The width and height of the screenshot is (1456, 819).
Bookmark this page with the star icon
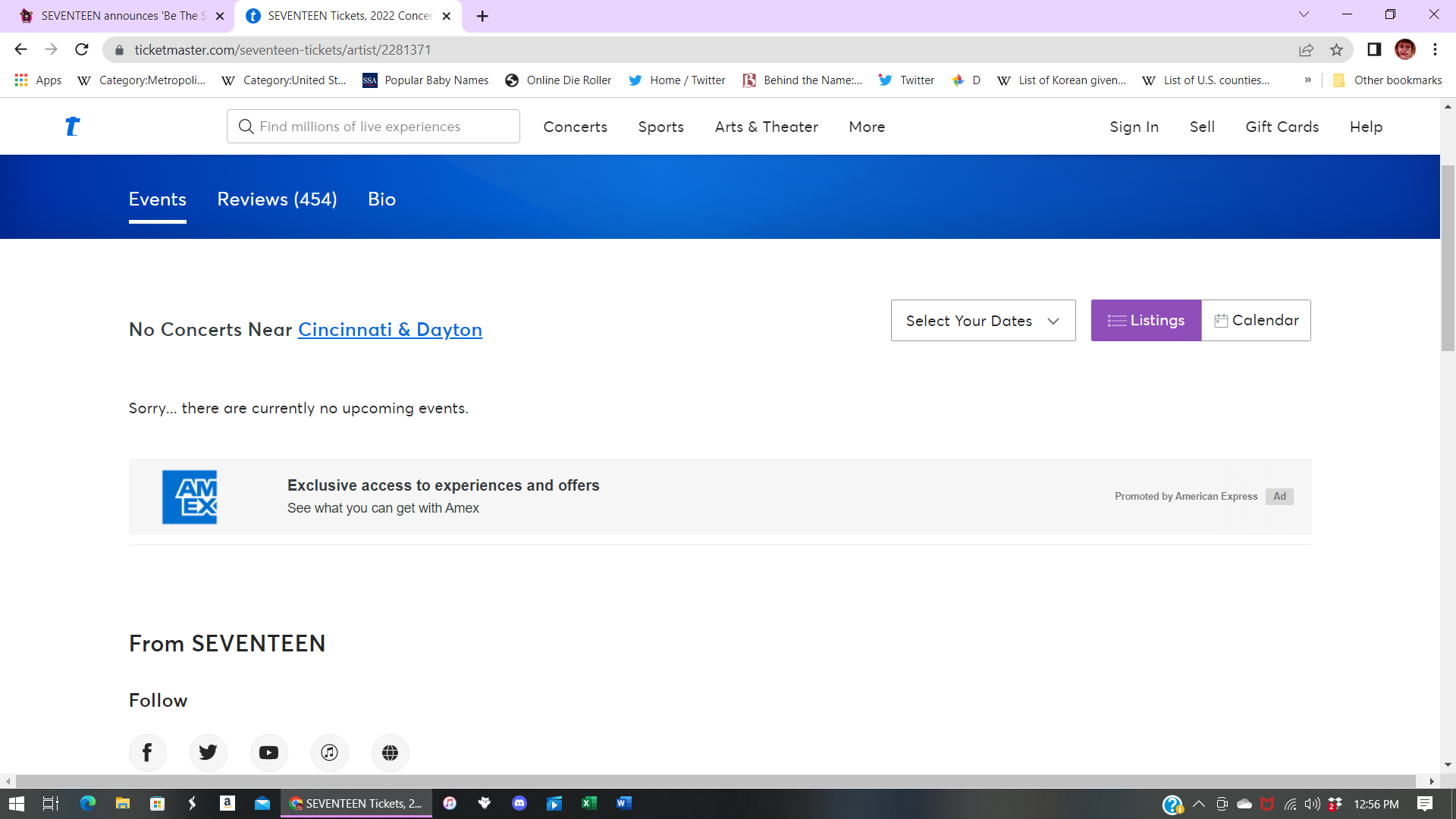(x=1336, y=50)
